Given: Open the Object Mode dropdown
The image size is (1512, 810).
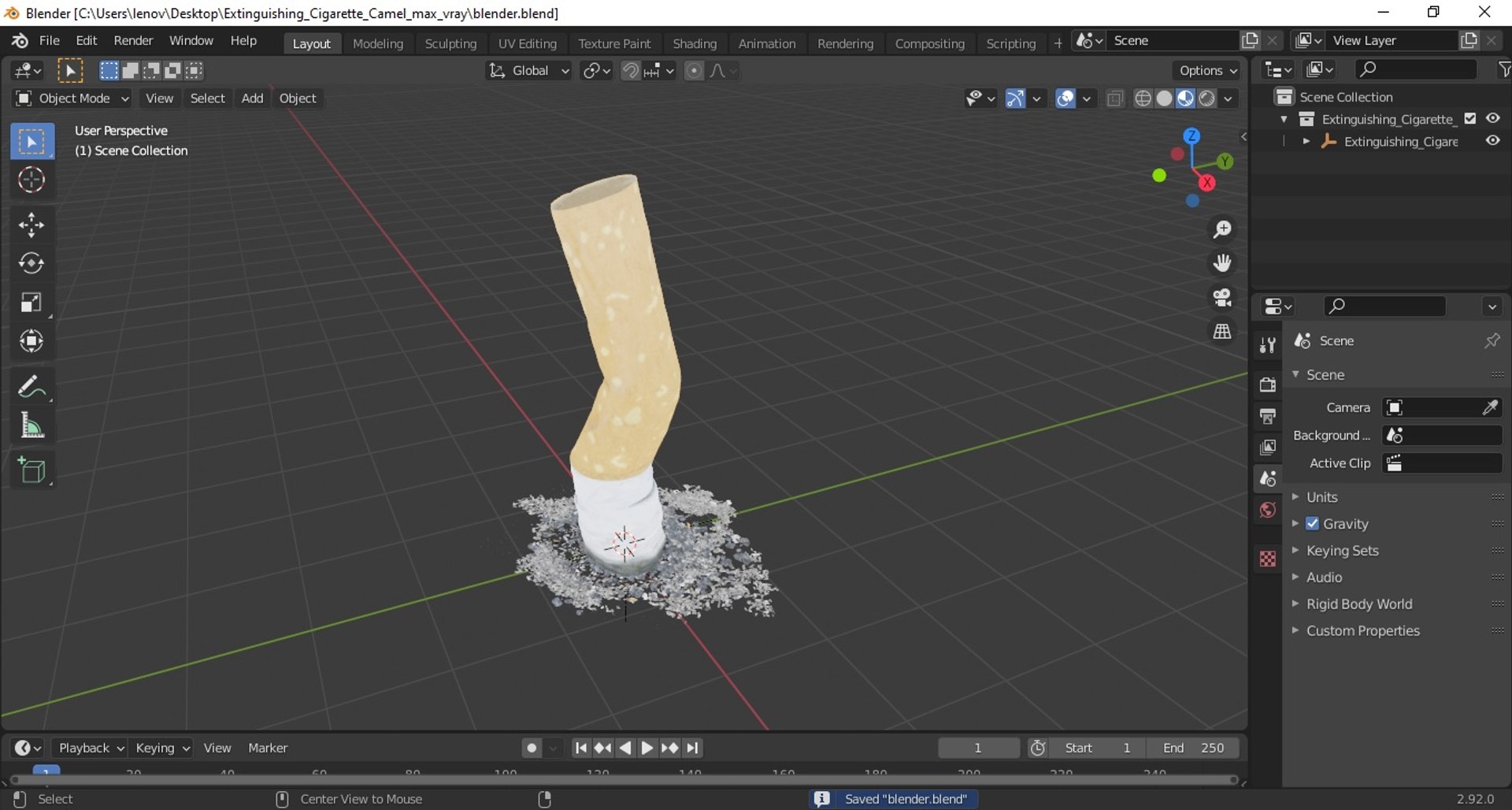Looking at the screenshot, I should [x=72, y=98].
